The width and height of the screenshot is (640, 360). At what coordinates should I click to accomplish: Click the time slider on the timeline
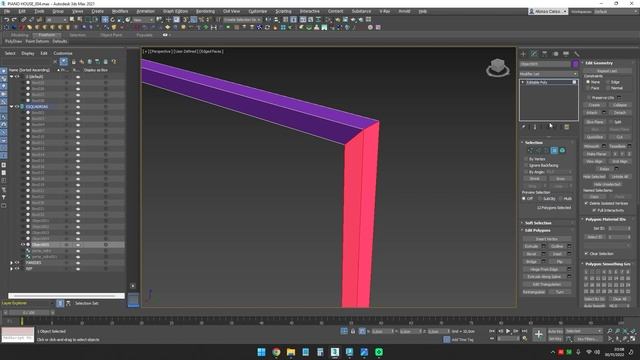[29, 313]
